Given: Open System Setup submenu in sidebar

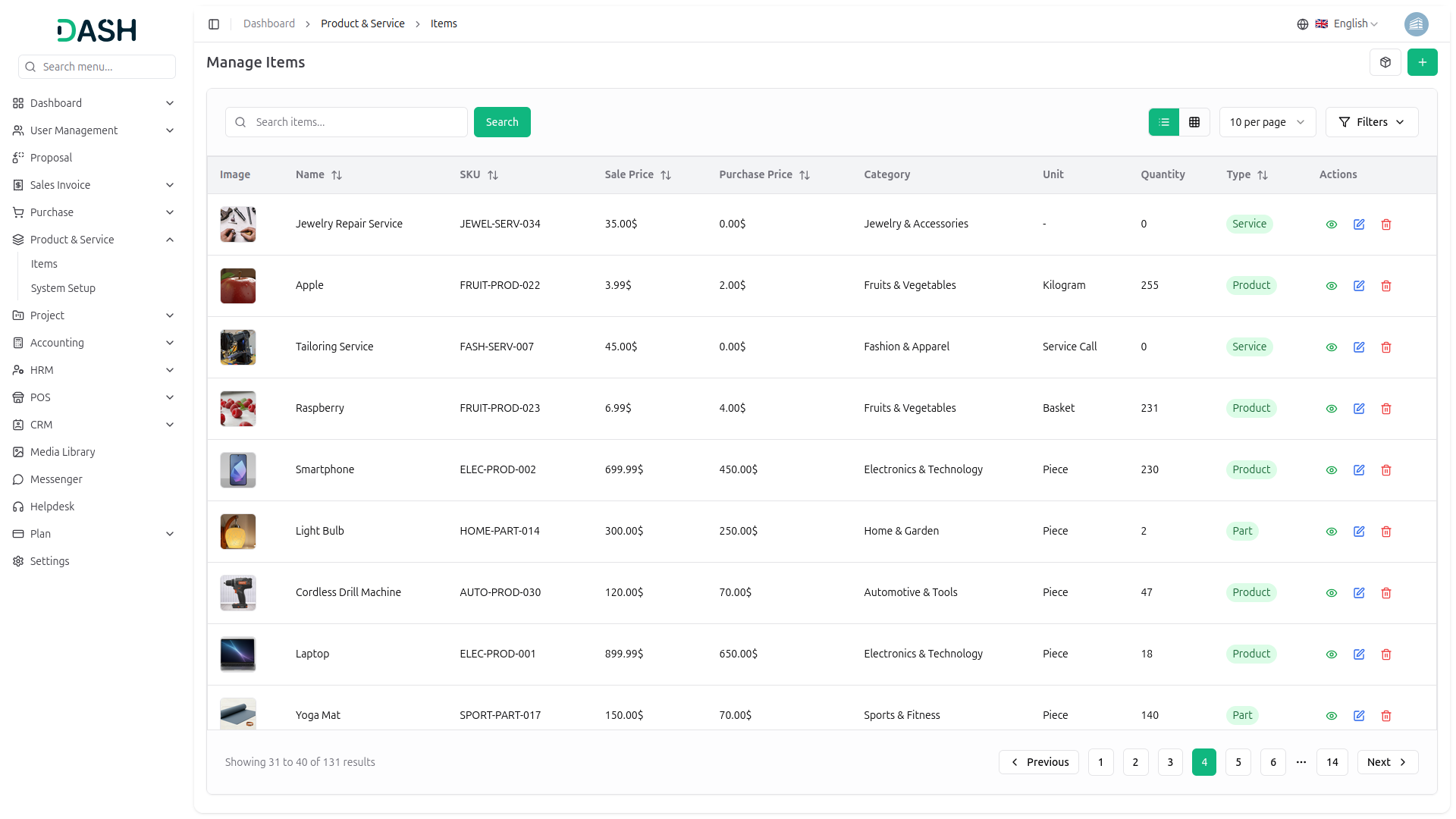Looking at the screenshot, I should click(63, 288).
